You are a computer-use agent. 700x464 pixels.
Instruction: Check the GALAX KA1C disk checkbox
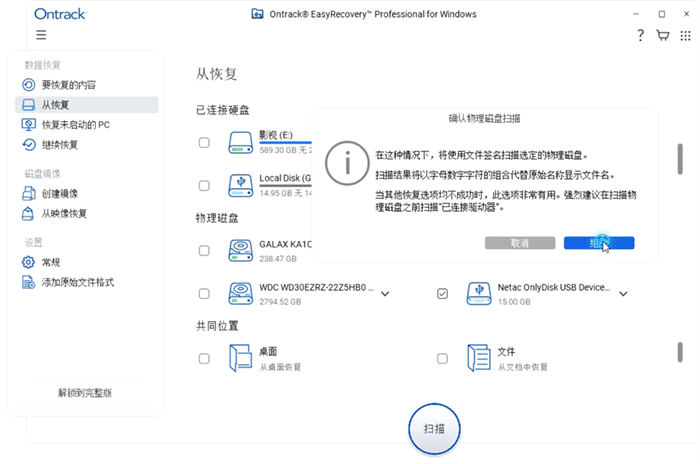coord(204,251)
